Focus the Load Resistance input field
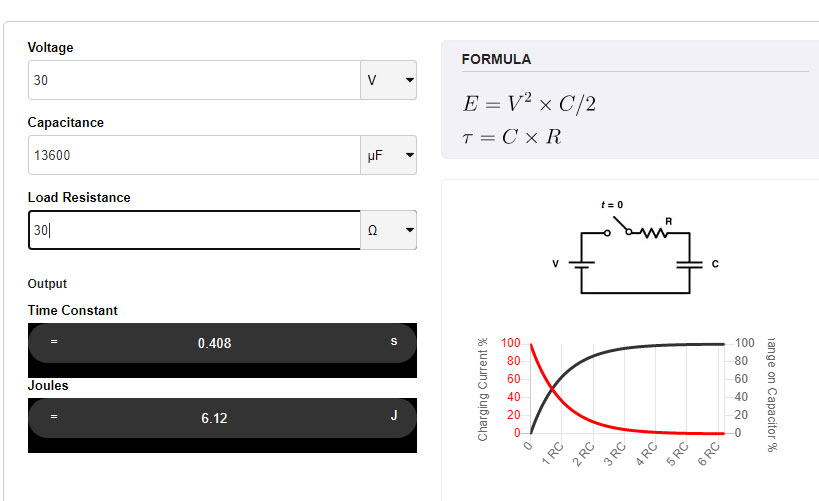Viewport: 819px width, 501px height. pos(194,230)
